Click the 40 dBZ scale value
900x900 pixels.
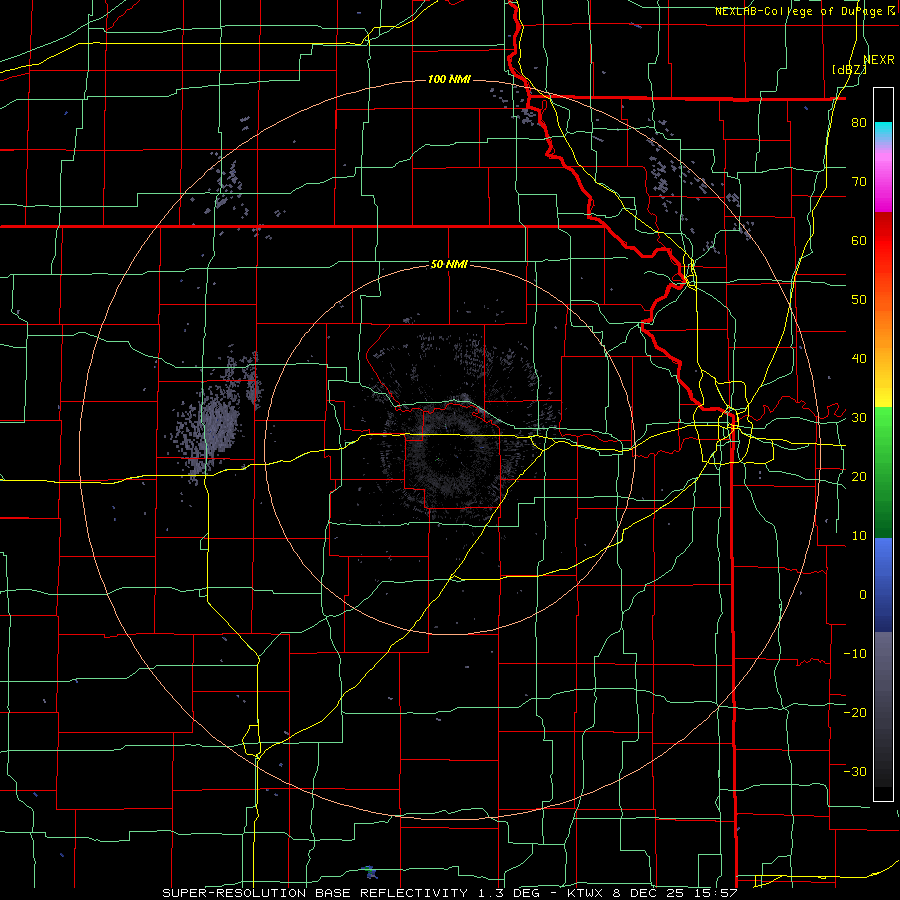click(x=859, y=359)
